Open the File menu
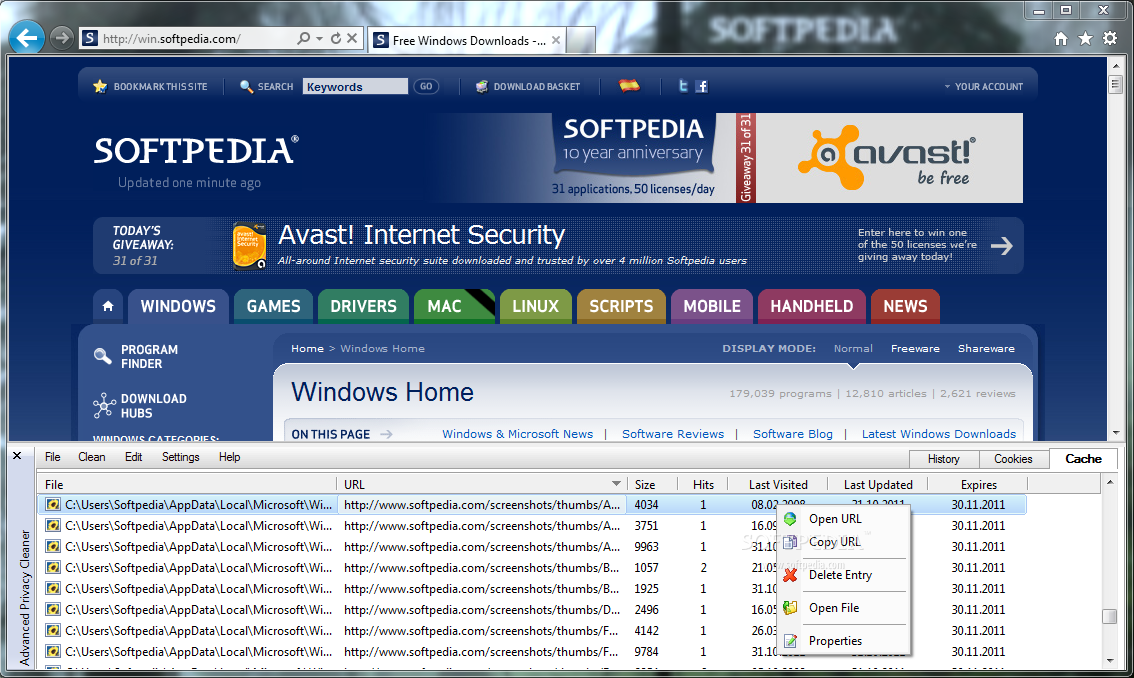Viewport: 1134px width, 678px height. [53, 457]
